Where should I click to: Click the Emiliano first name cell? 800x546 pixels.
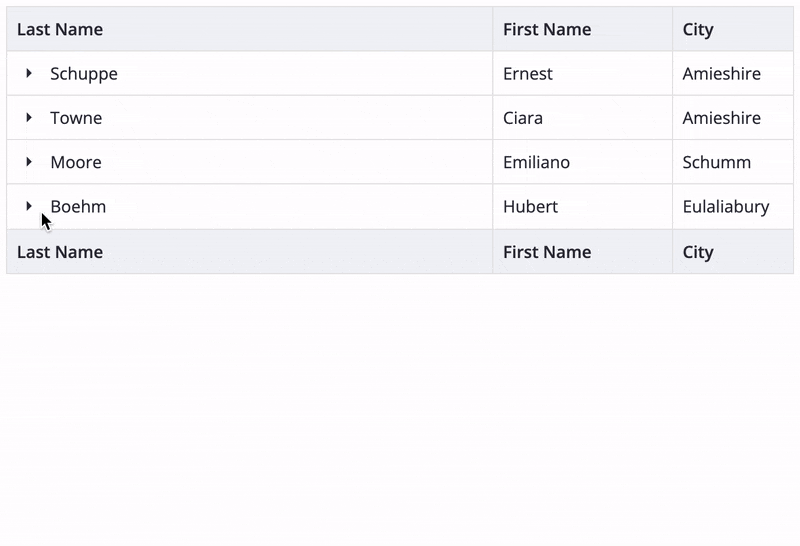(583, 162)
